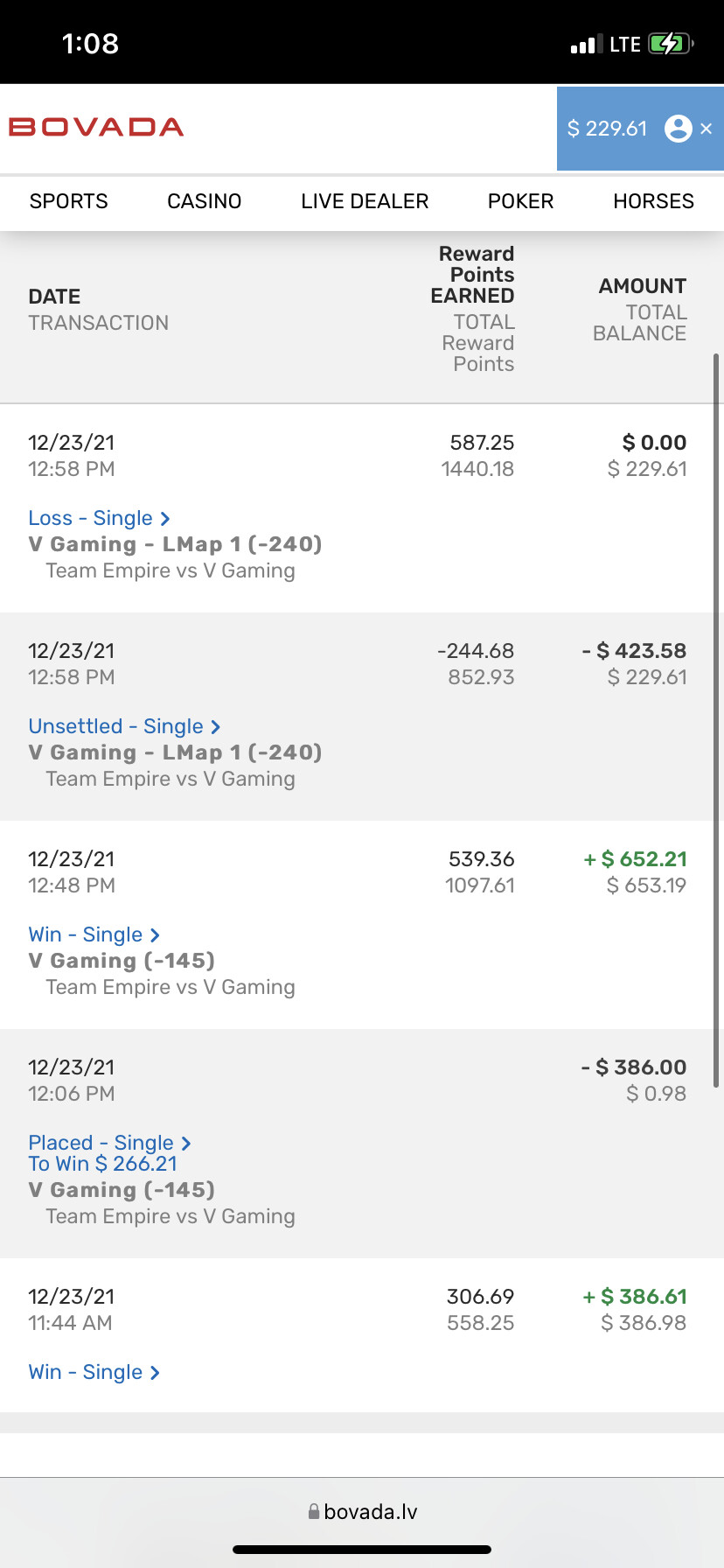Tap the cellular signal bars
724x1568 pixels.
click(x=586, y=44)
